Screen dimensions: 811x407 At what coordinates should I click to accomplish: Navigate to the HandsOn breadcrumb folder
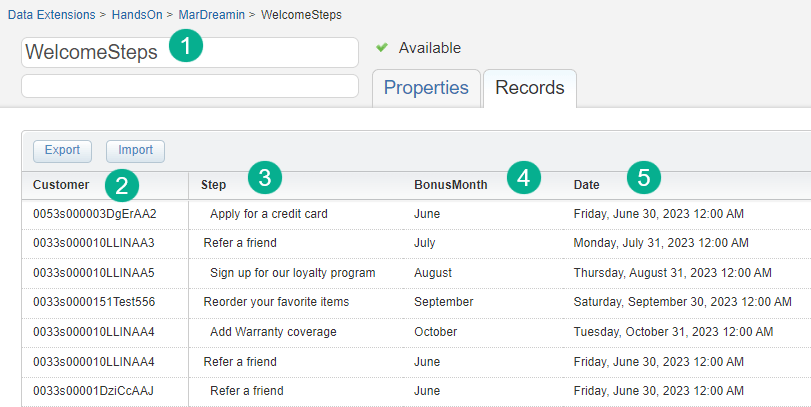137,15
